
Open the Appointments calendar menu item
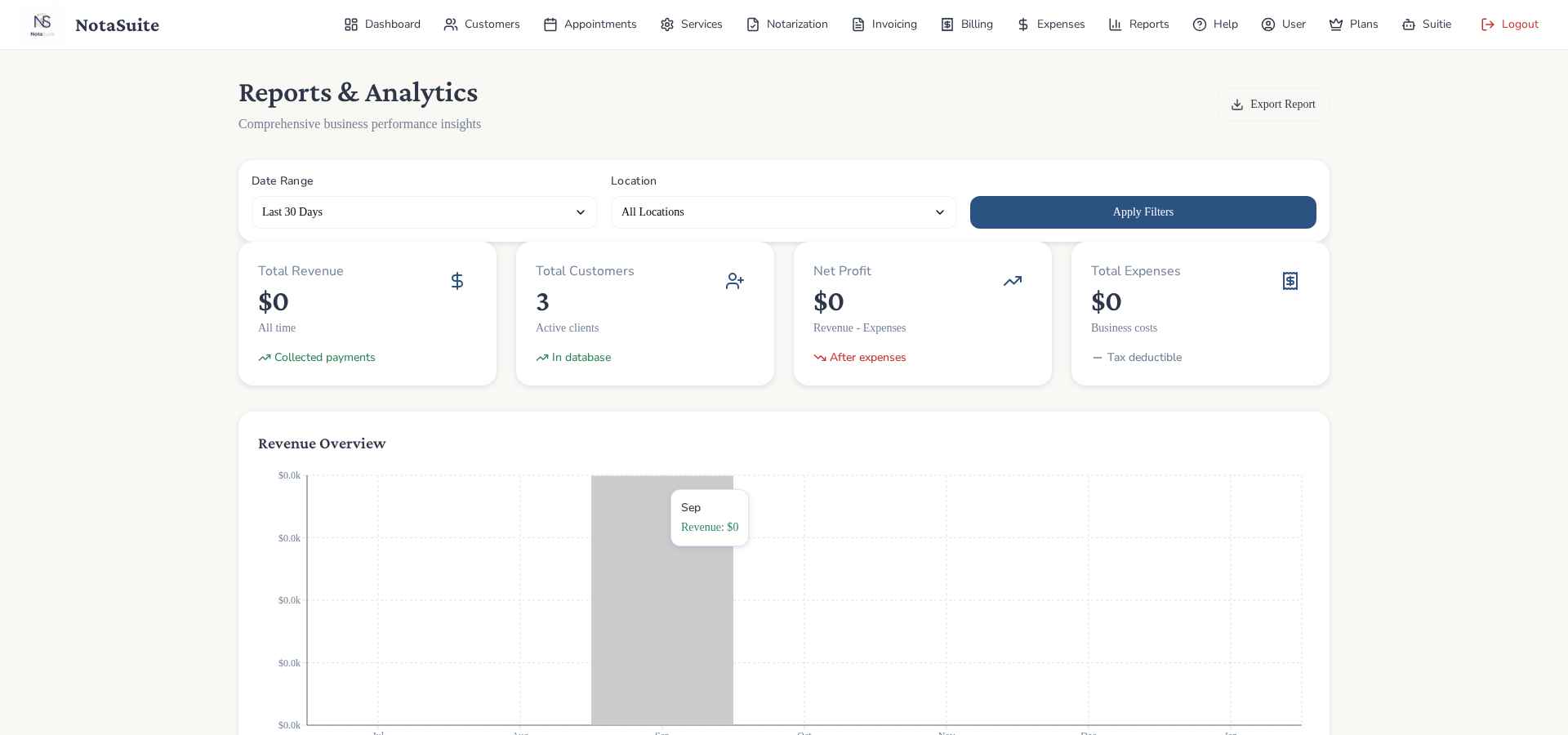(590, 24)
